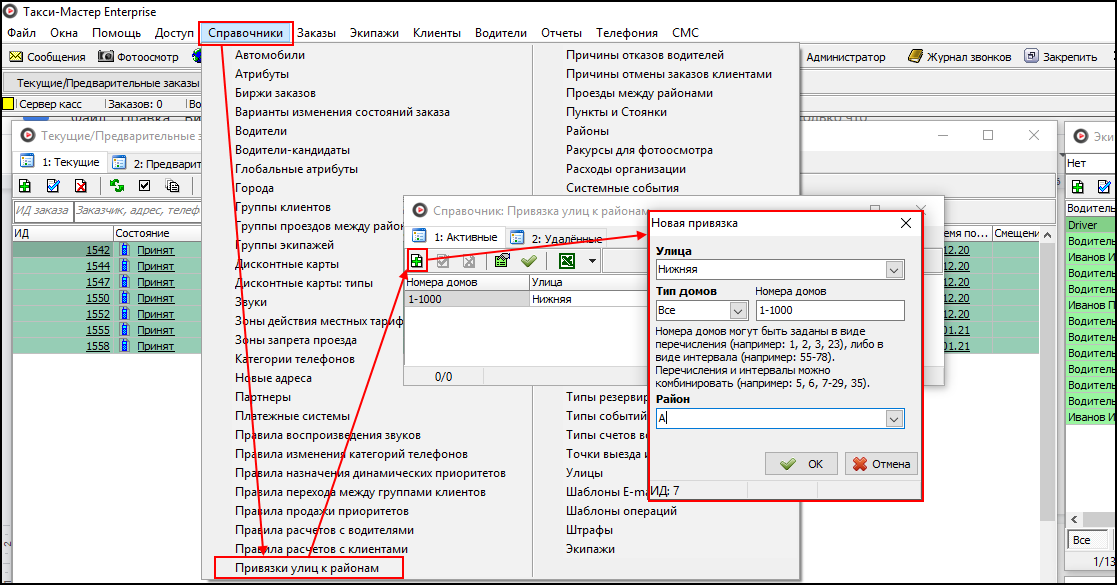Click OK button in Новая привязка dialog
1117x585 pixels.
(801, 464)
